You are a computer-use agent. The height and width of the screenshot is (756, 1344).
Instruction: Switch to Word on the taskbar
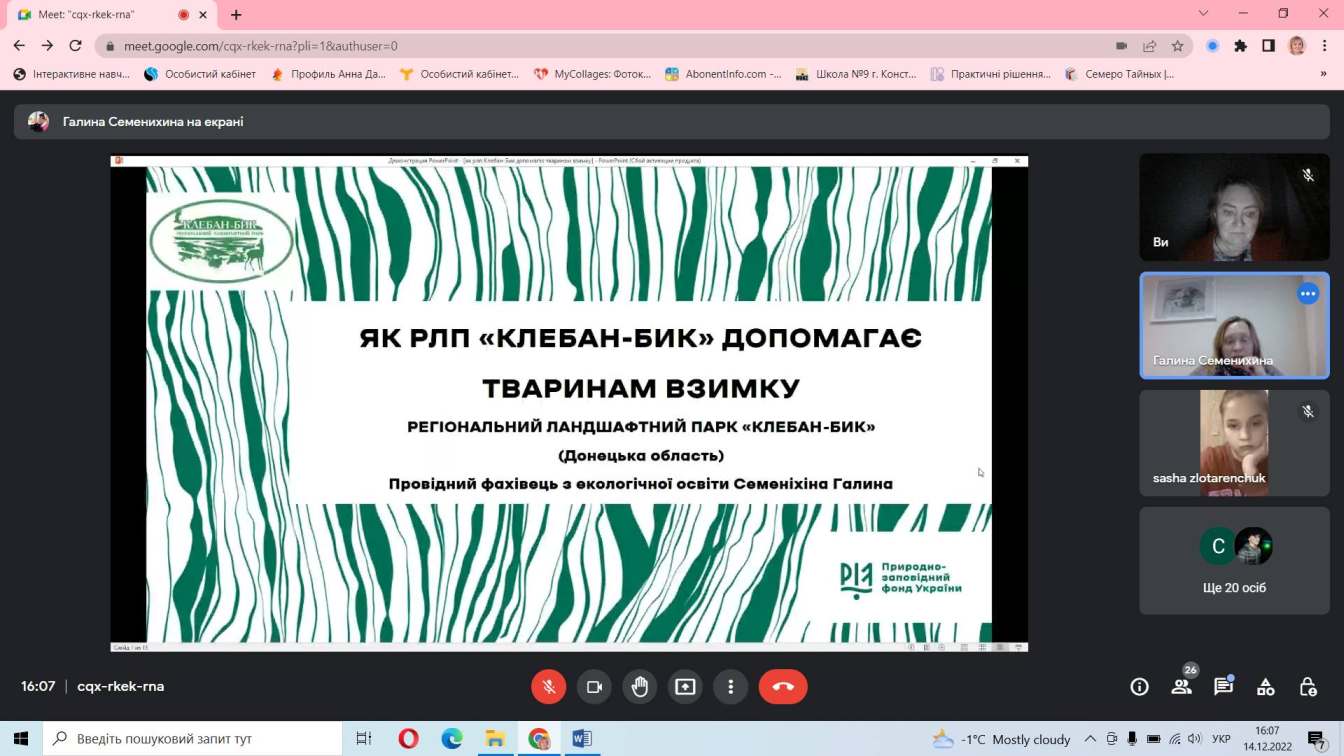tap(582, 739)
